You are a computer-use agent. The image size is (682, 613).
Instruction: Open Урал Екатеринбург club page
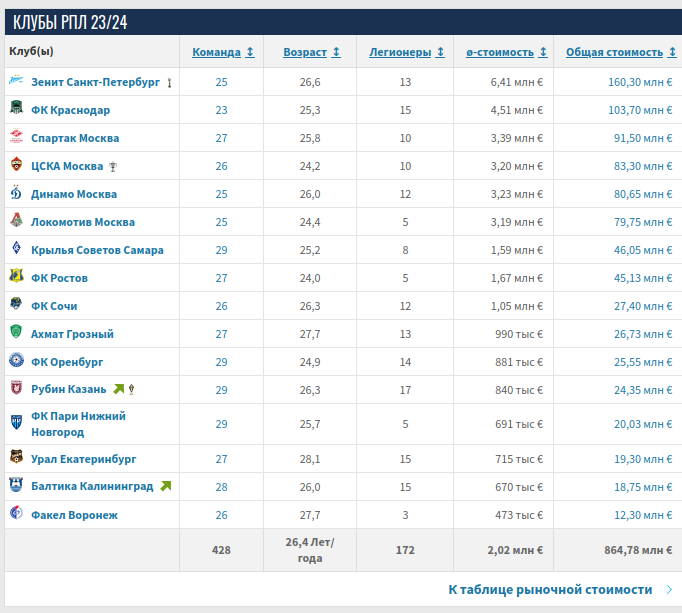tap(84, 459)
